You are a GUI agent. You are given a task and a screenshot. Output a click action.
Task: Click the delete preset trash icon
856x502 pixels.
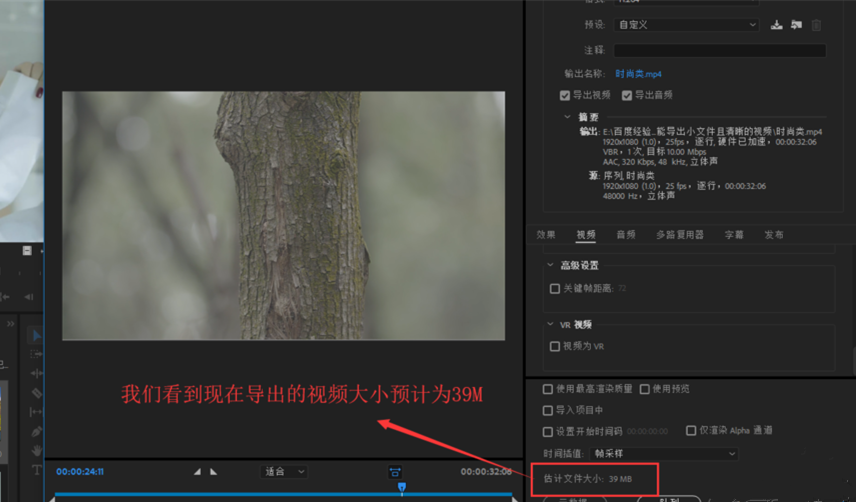[x=816, y=25]
